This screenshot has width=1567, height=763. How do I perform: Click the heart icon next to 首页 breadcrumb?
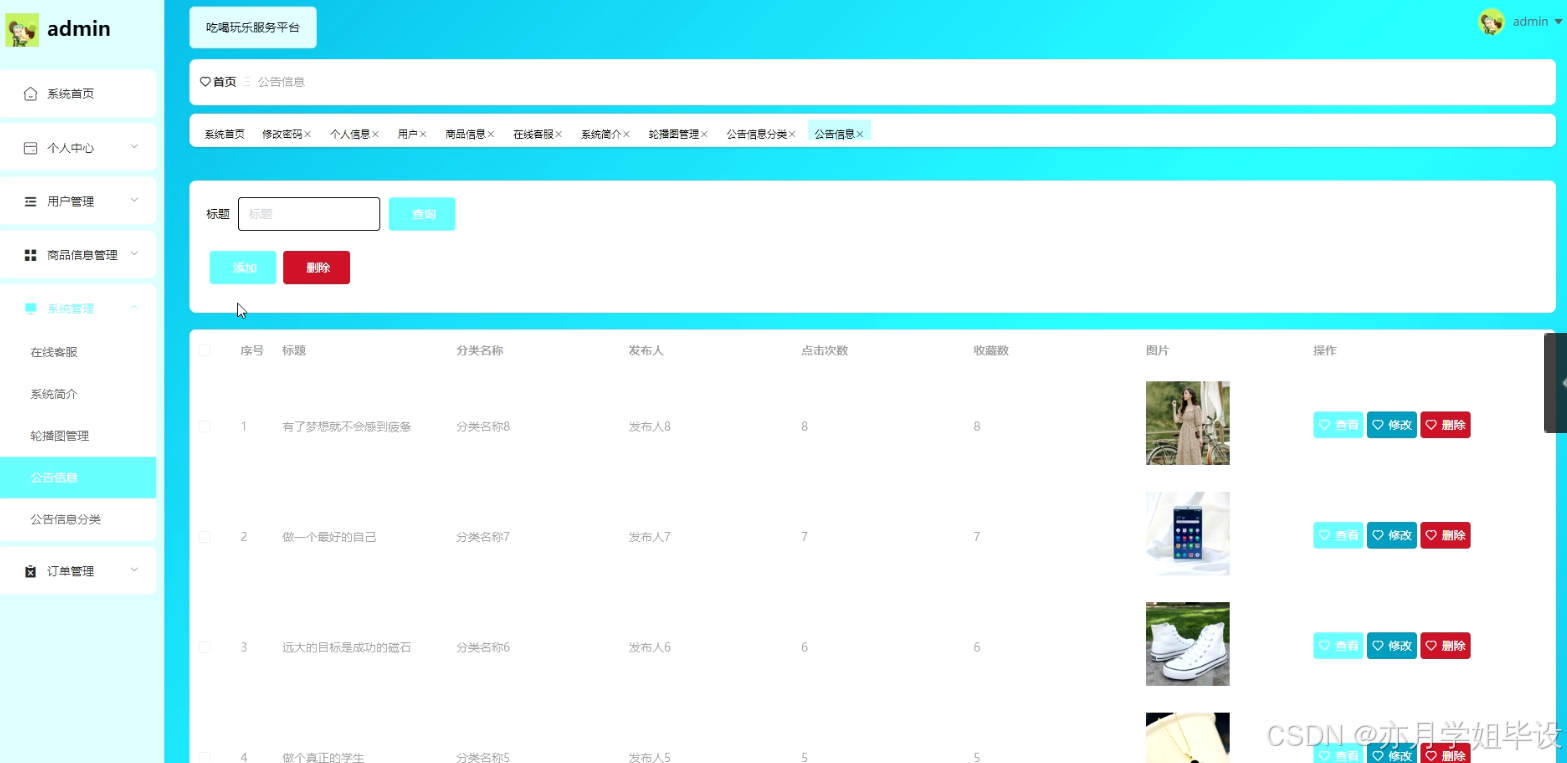click(205, 82)
